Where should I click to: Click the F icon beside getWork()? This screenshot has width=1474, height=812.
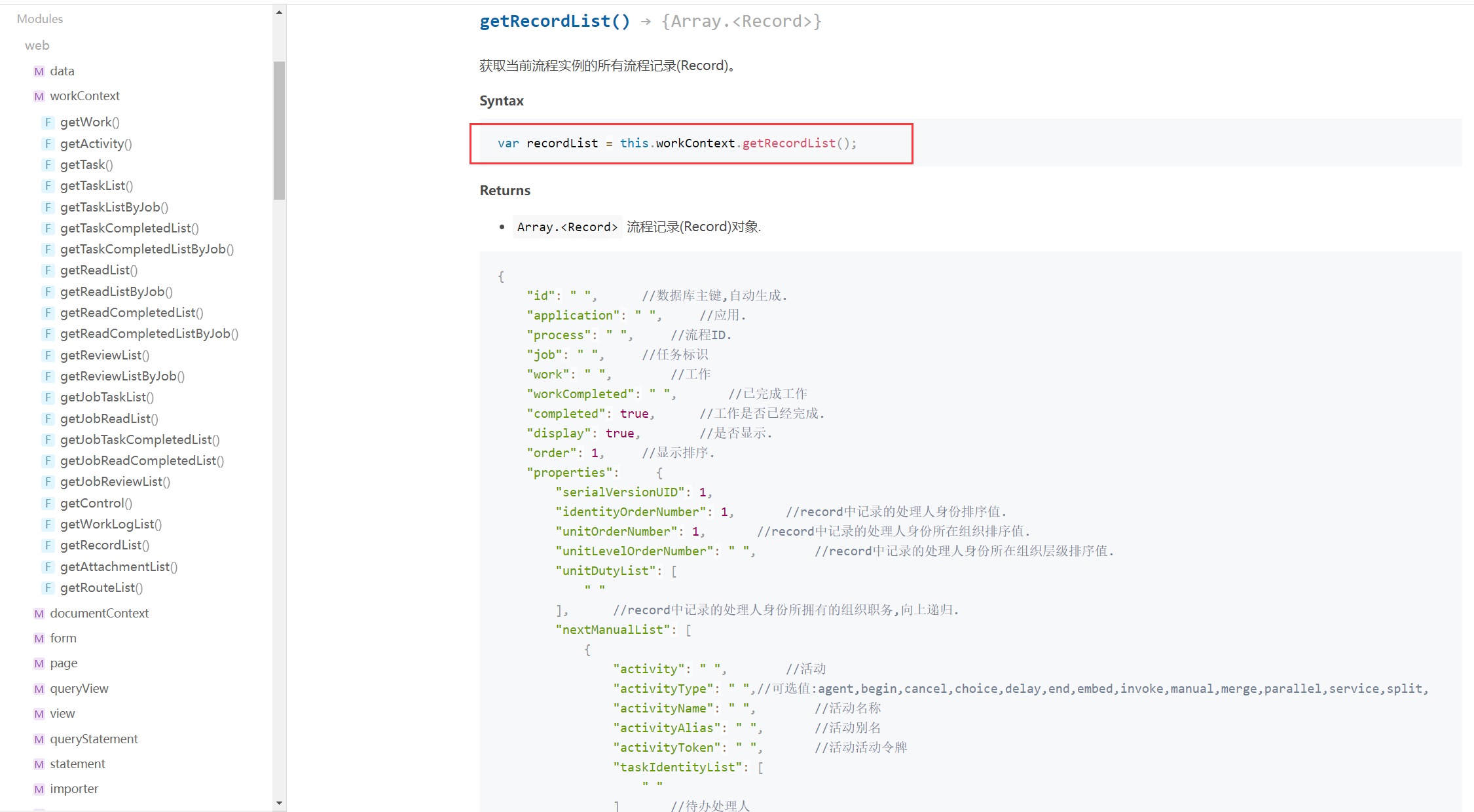pos(48,122)
